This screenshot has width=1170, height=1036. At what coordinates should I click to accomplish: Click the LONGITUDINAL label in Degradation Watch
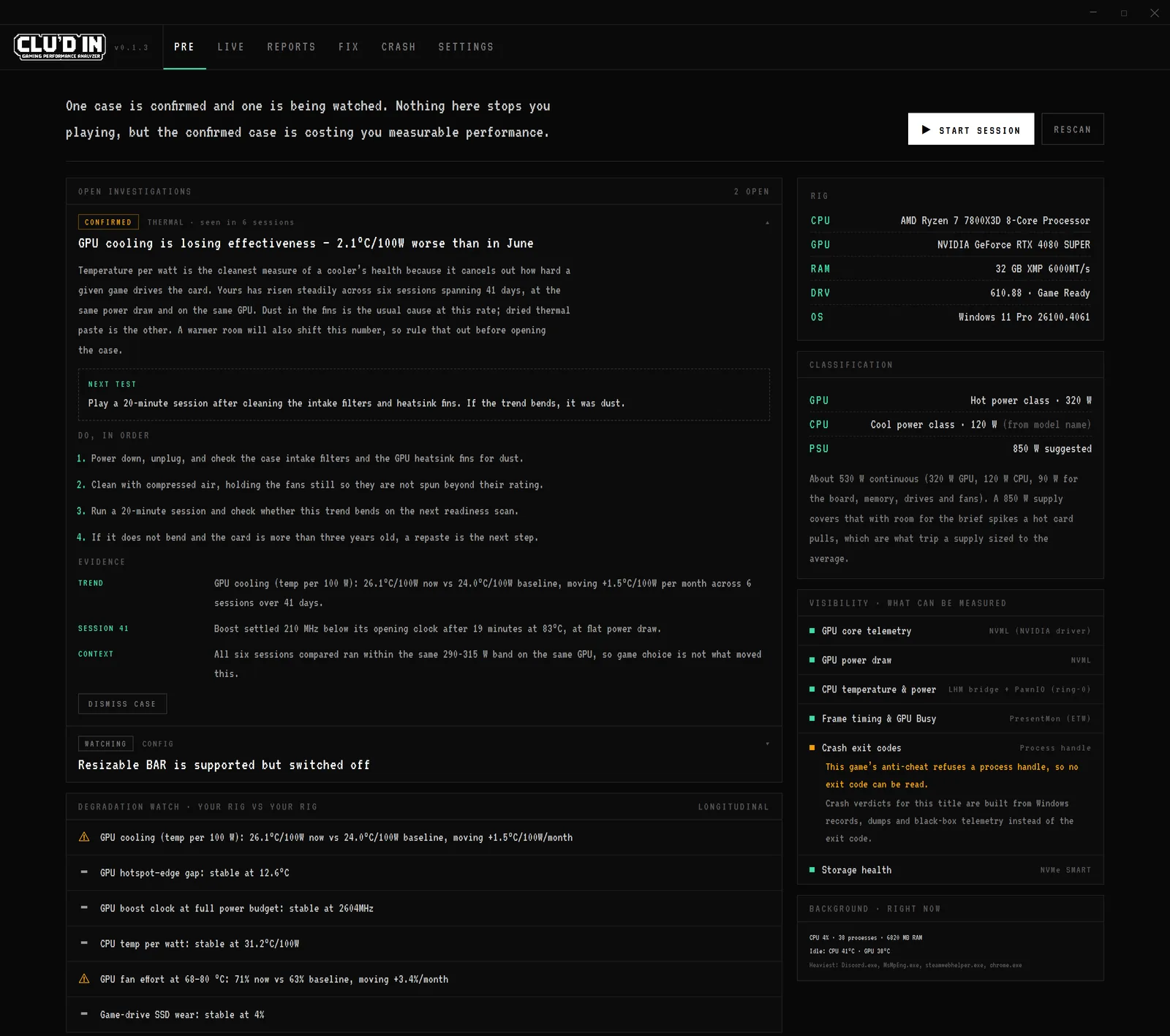(733, 807)
